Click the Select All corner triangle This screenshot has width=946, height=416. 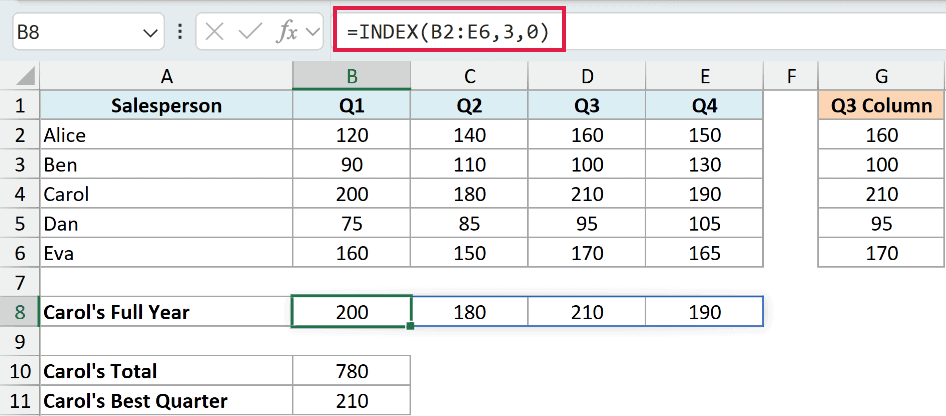click(24, 77)
